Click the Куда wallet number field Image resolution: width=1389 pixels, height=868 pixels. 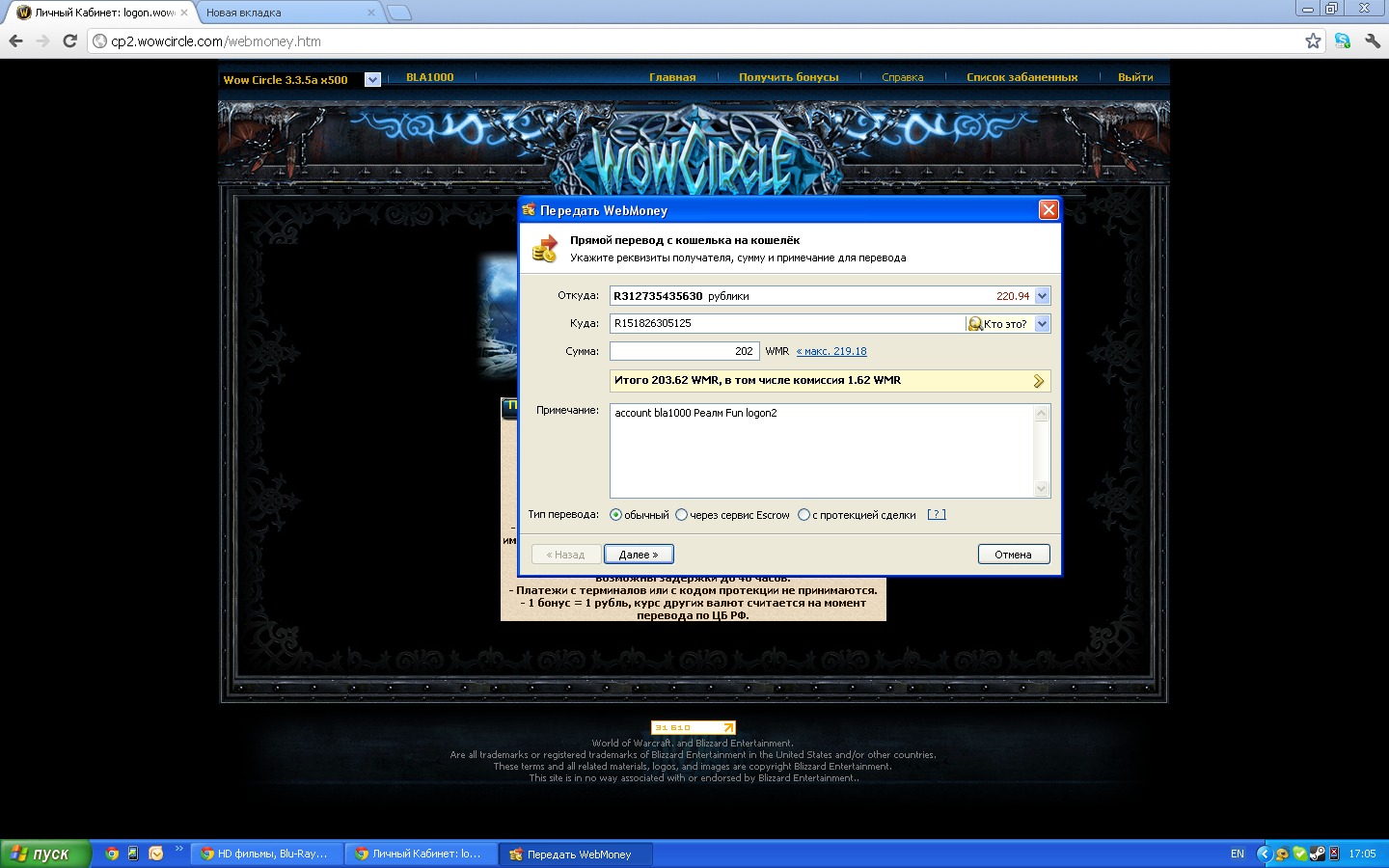[x=788, y=324]
